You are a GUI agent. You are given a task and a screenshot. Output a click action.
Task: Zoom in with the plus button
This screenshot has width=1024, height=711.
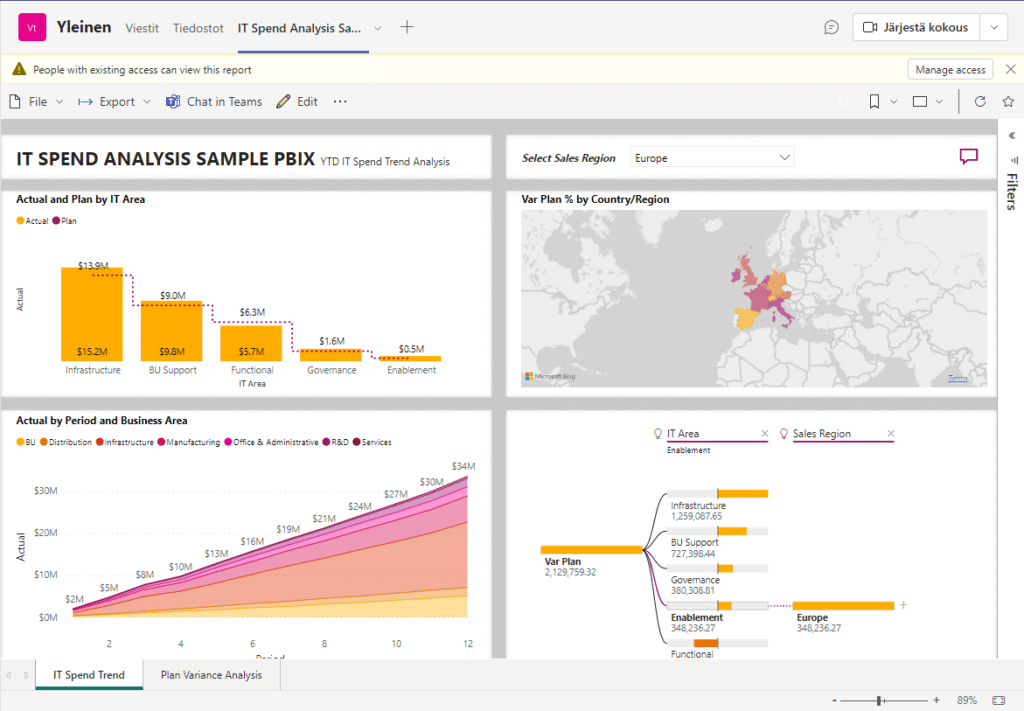(x=936, y=700)
